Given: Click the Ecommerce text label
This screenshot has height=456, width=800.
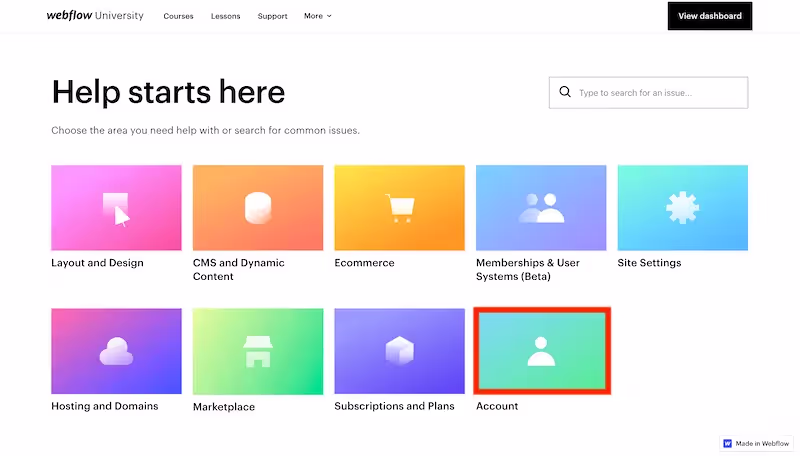Looking at the screenshot, I should pyautogui.click(x=364, y=263).
